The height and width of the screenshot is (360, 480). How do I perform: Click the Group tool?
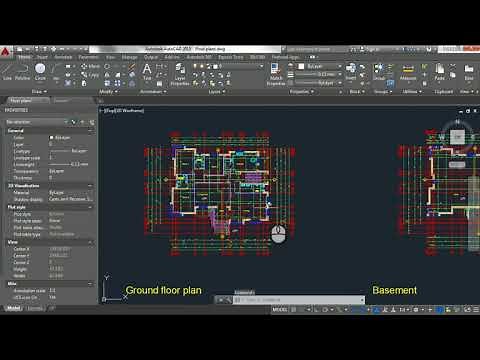pyautogui.click(x=379, y=71)
